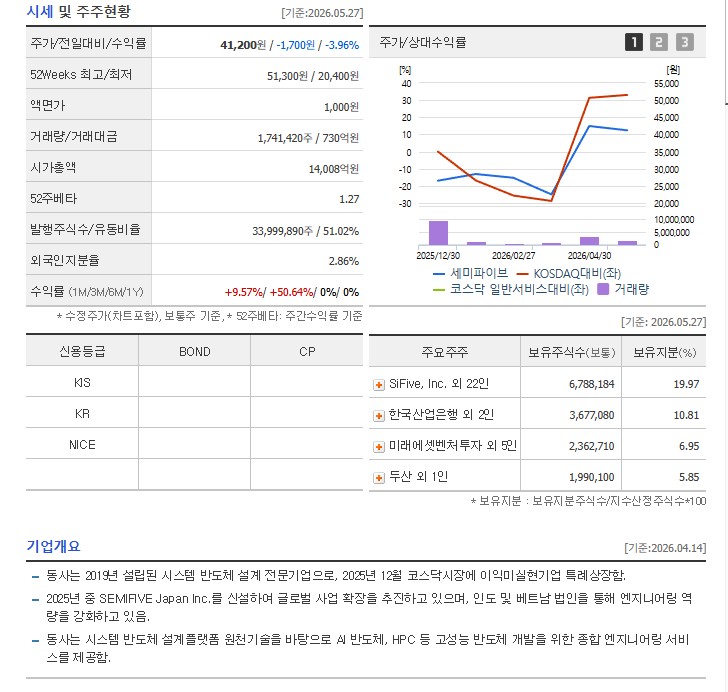
Task: Click the 52주베타 value 1.27
Action: (349, 199)
